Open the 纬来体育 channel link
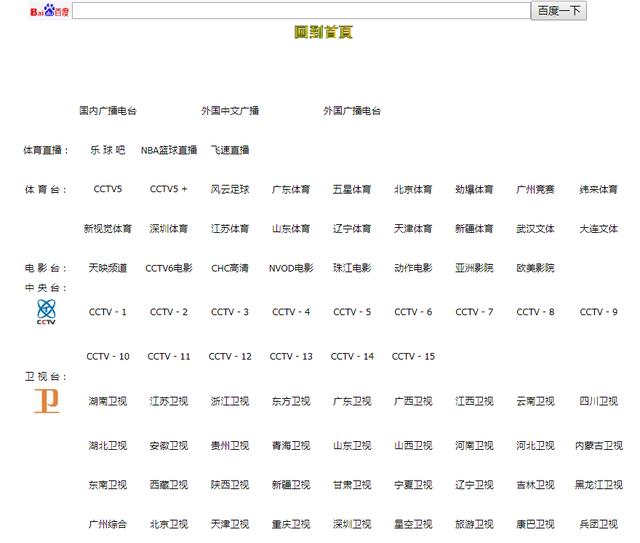 click(x=599, y=189)
